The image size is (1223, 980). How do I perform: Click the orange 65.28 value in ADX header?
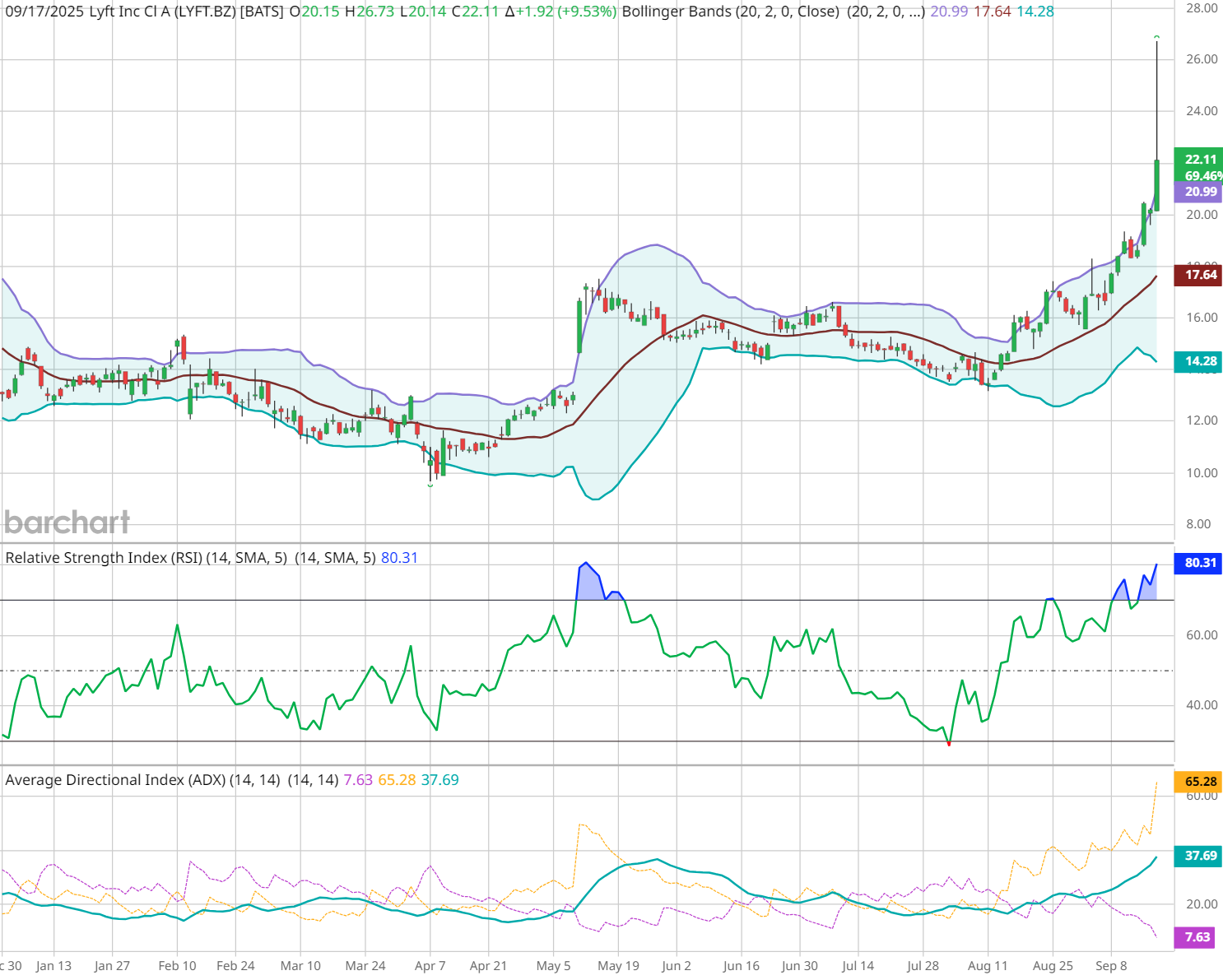(397, 780)
